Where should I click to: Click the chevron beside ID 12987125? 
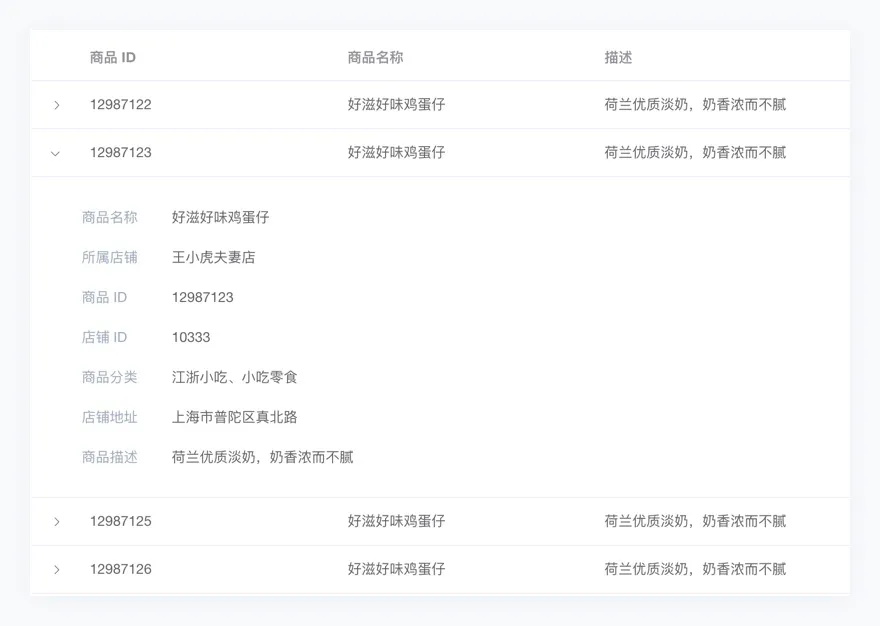(x=57, y=521)
